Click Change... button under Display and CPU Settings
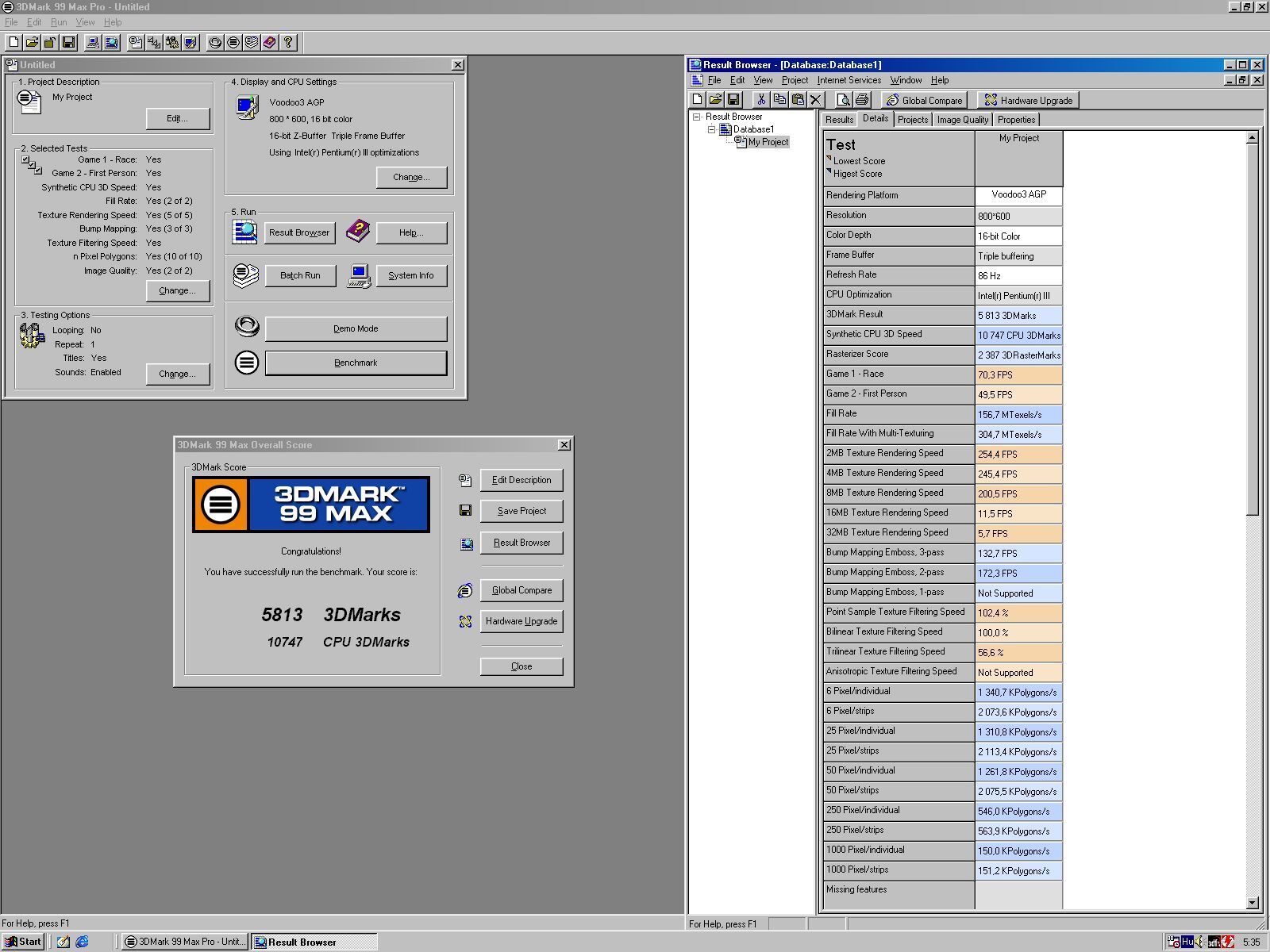 click(x=411, y=177)
